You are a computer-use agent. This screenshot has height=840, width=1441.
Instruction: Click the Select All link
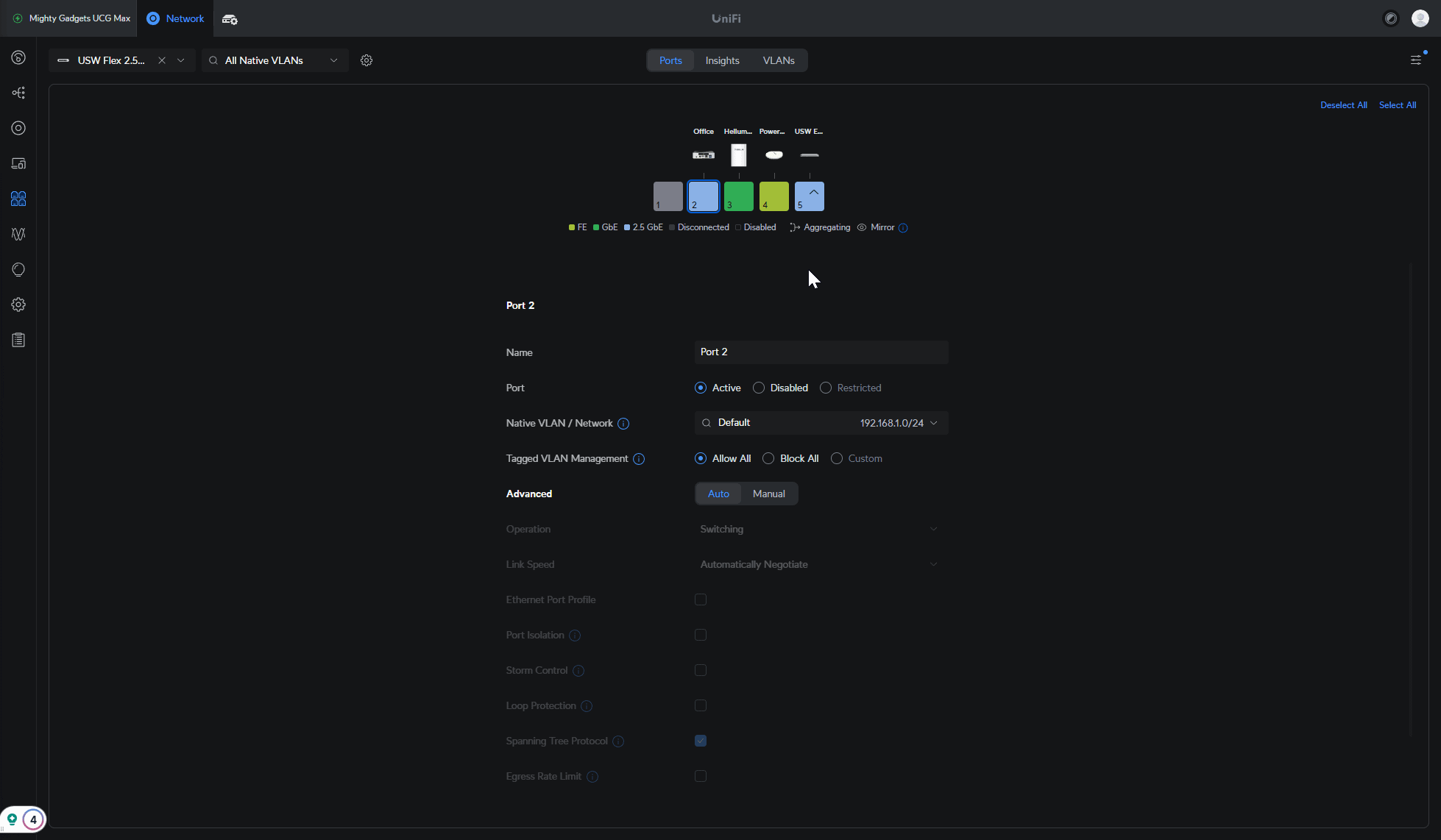[1397, 105]
